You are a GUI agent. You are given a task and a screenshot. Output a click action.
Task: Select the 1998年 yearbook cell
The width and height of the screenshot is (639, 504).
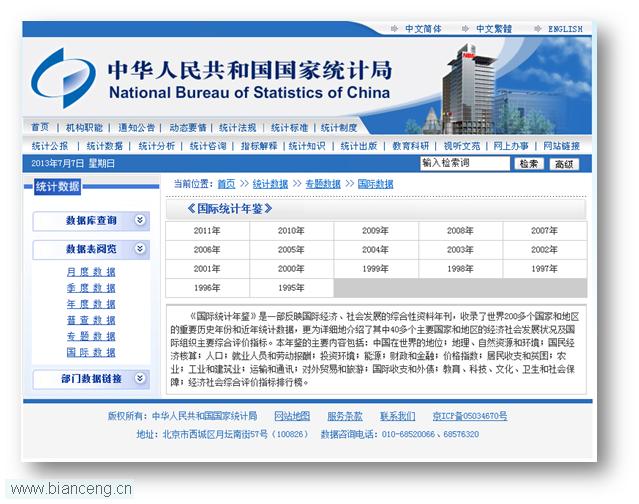point(461,269)
